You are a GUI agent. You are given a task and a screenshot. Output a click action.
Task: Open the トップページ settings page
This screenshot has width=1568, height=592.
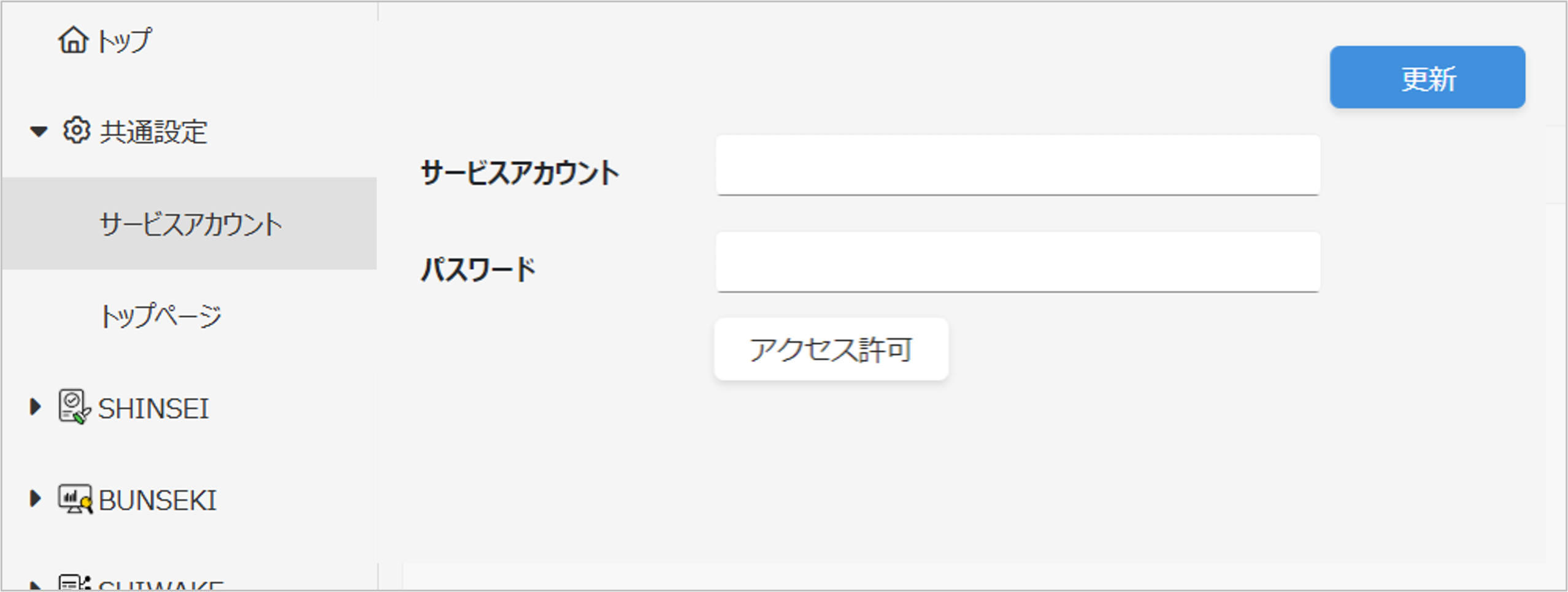click(163, 316)
